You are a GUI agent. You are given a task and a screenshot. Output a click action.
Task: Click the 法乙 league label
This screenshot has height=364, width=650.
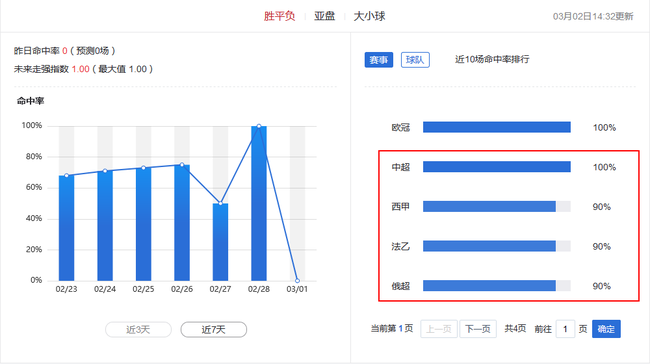click(401, 247)
